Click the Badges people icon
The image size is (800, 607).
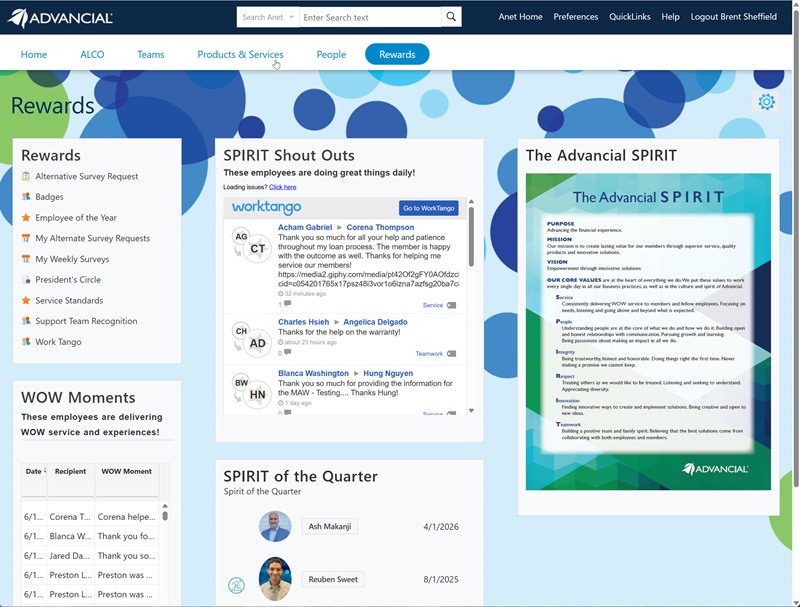pyautogui.click(x=26, y=196)
